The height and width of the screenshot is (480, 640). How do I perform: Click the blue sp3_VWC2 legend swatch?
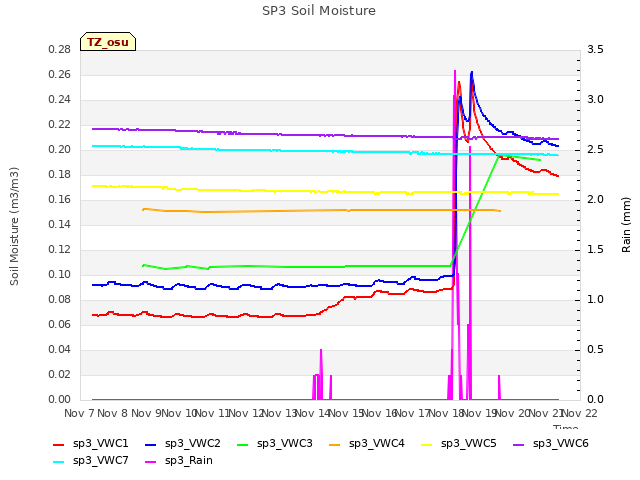click(x=151, y=445)
